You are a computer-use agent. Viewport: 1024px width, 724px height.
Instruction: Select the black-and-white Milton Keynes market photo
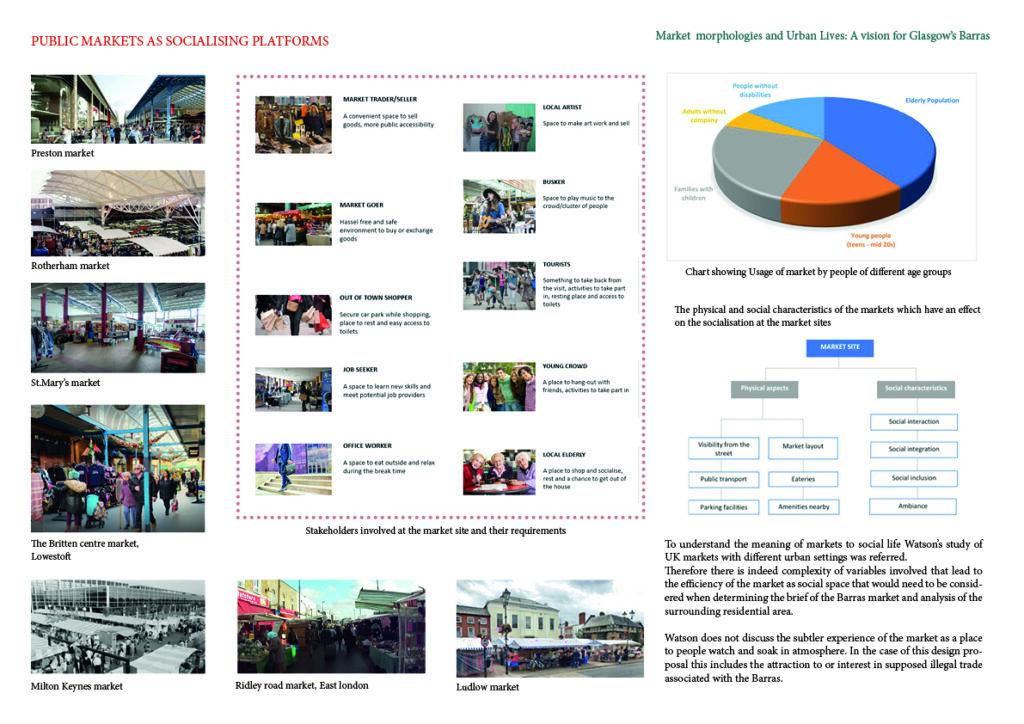pos(118,627)
